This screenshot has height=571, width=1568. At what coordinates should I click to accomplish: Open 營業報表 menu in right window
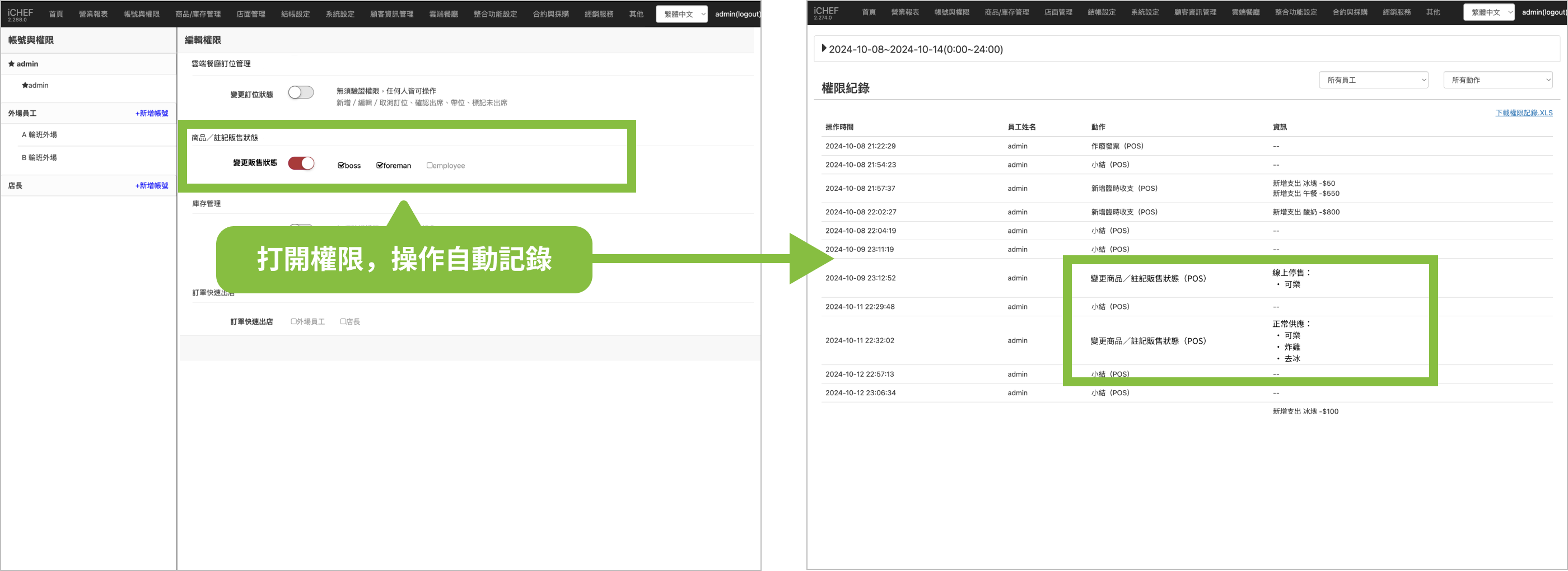click(904, 12)
